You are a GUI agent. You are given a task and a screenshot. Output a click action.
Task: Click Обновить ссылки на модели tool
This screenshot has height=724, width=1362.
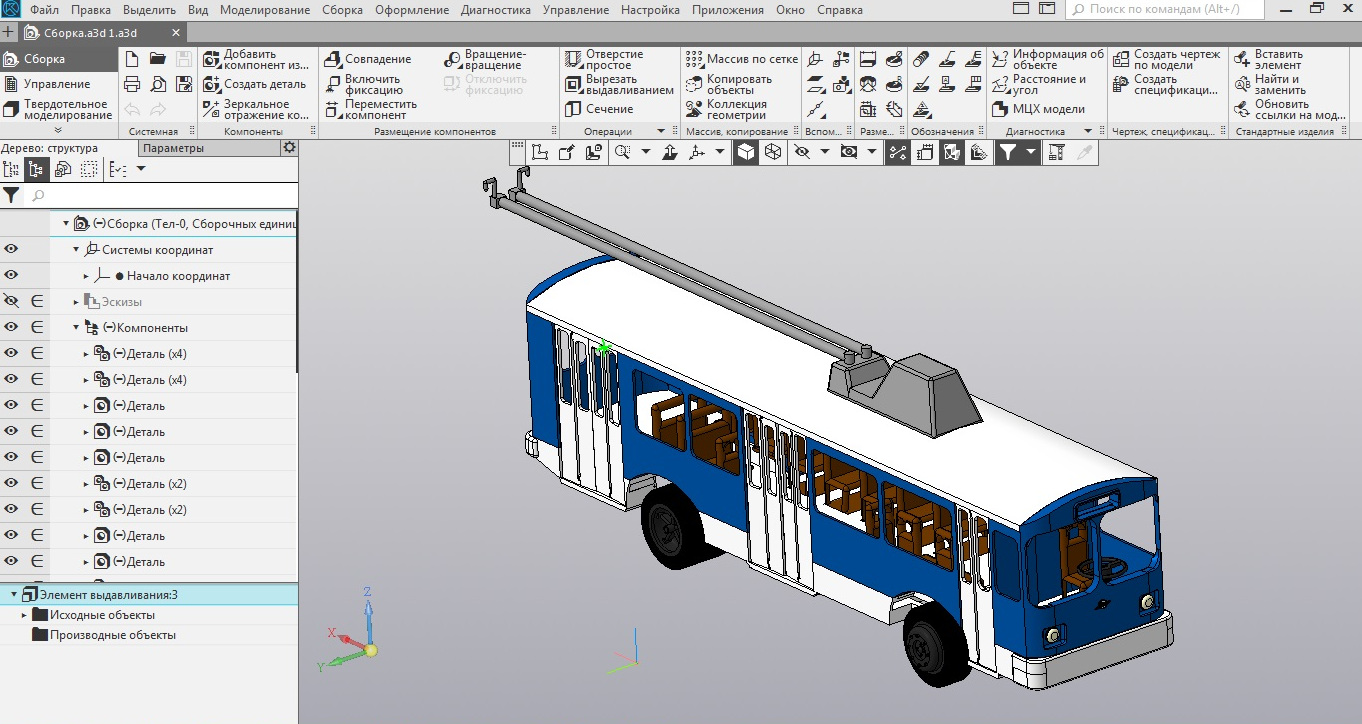point(1289,109)
